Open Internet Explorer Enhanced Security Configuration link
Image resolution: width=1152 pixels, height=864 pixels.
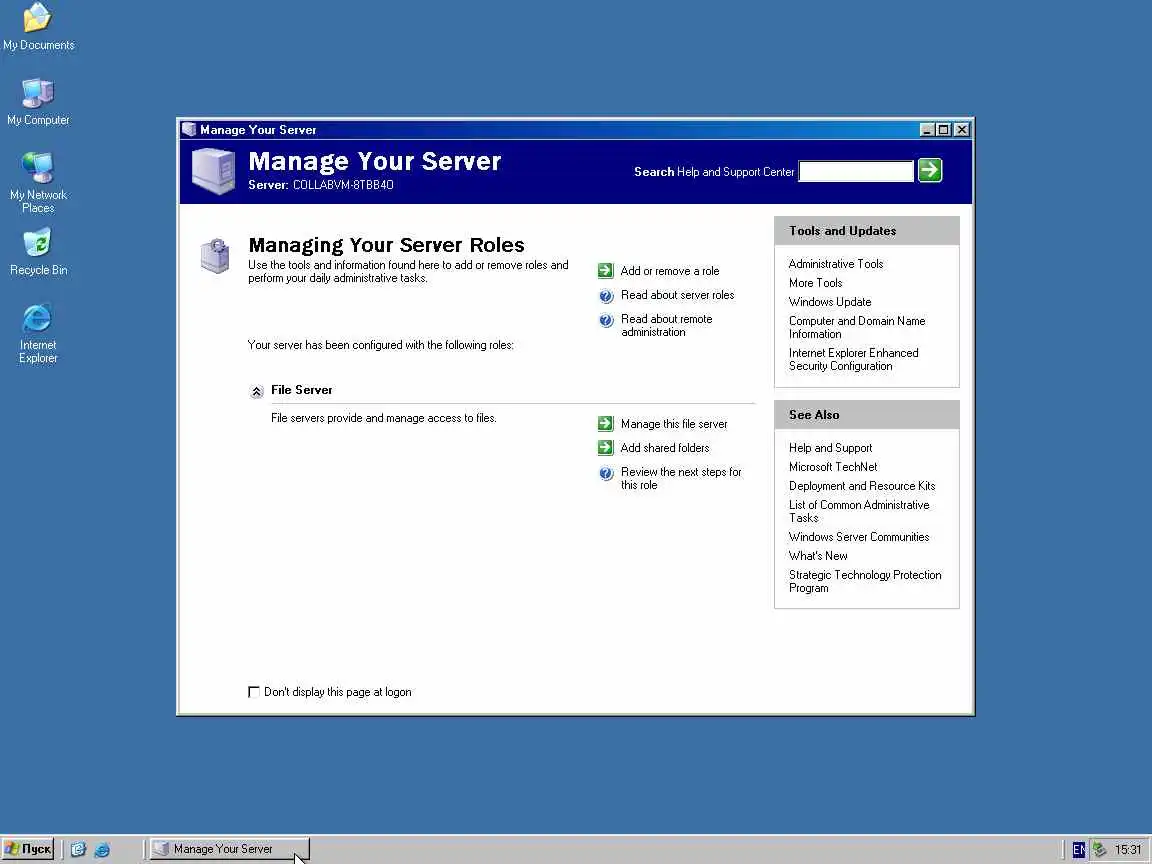coord(854,359)
